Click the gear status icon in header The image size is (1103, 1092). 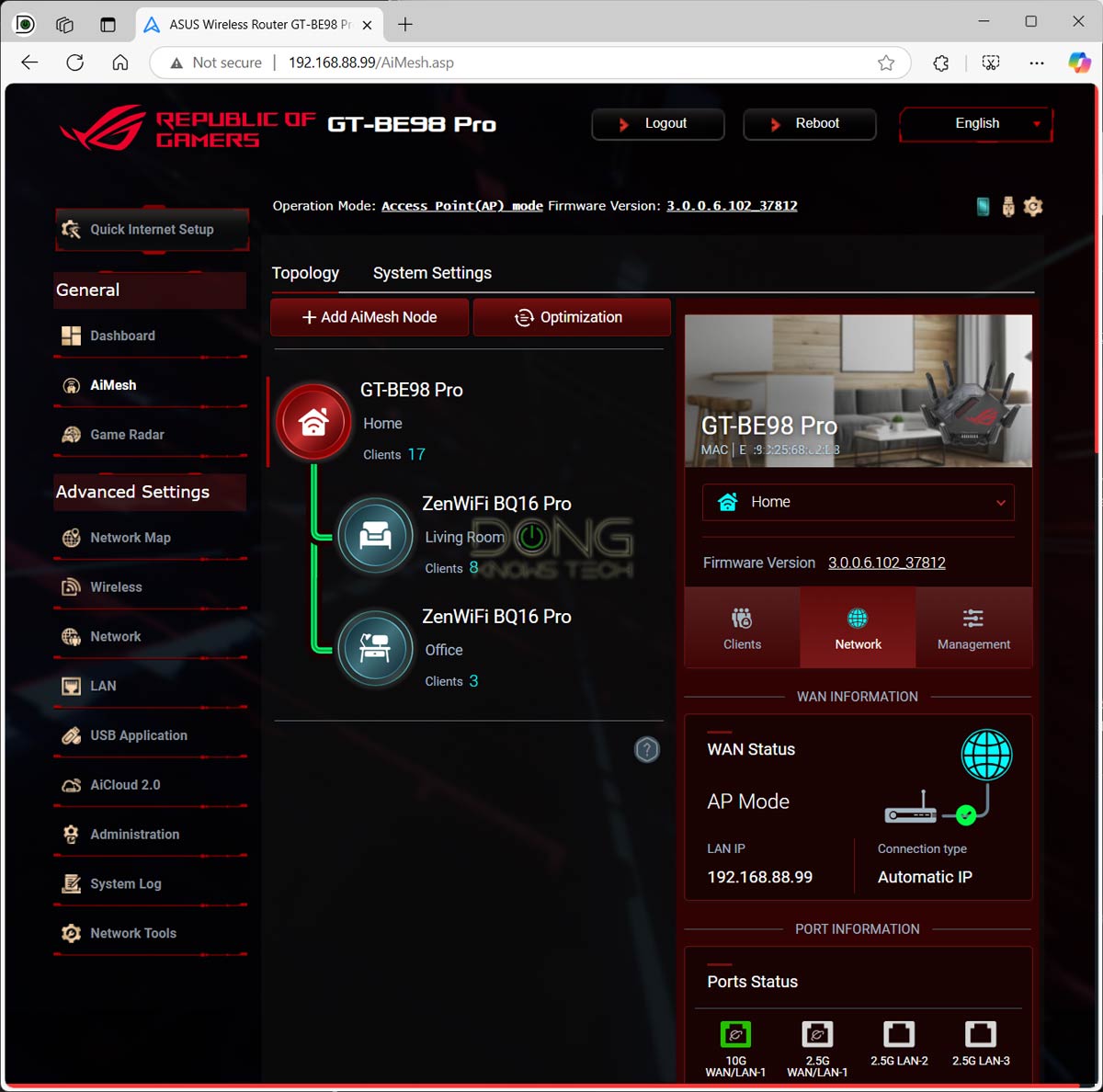[1033, 207]
